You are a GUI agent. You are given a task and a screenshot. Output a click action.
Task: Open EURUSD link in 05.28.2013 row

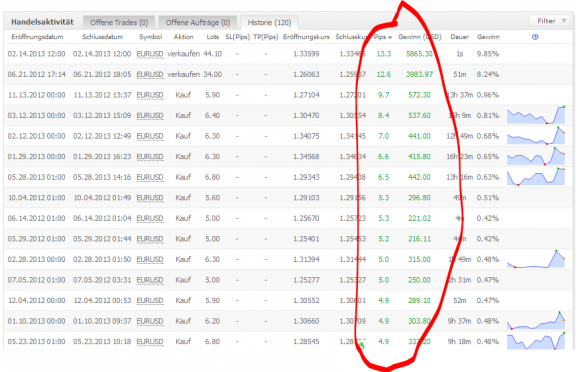click(x=150, y=177)
